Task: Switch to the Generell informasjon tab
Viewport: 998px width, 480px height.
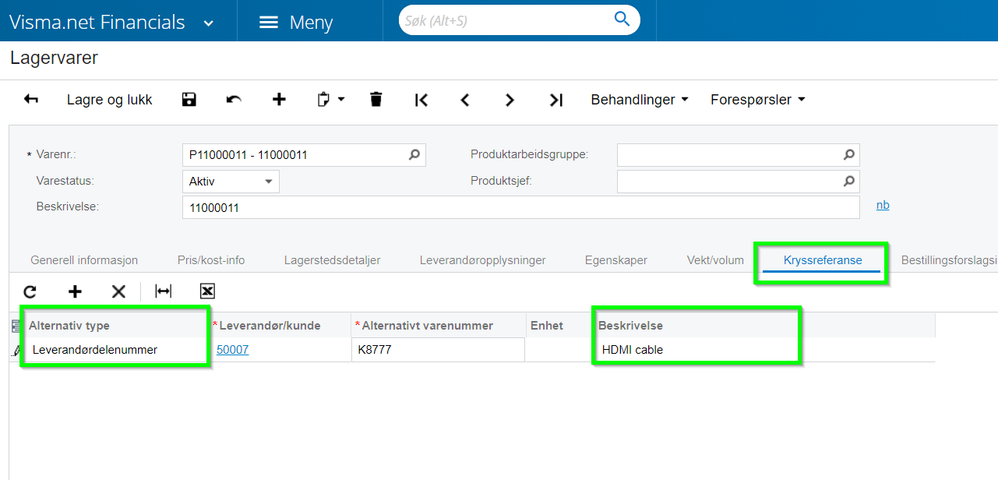Action: point(84,260)
